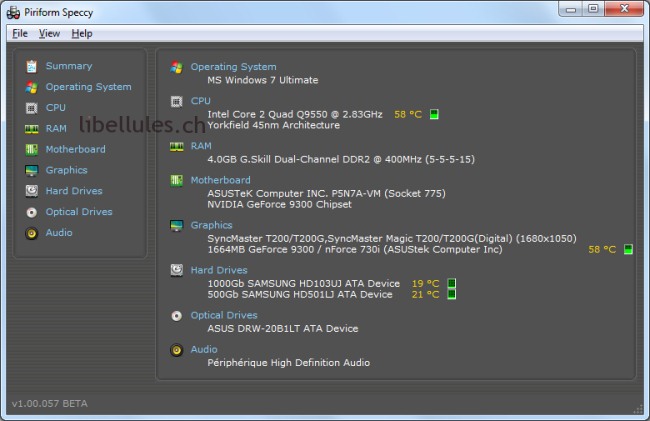Screen dimensions: 650x421
Task: Click the Motherboard icon in sidebar
Action: (32, 150)
